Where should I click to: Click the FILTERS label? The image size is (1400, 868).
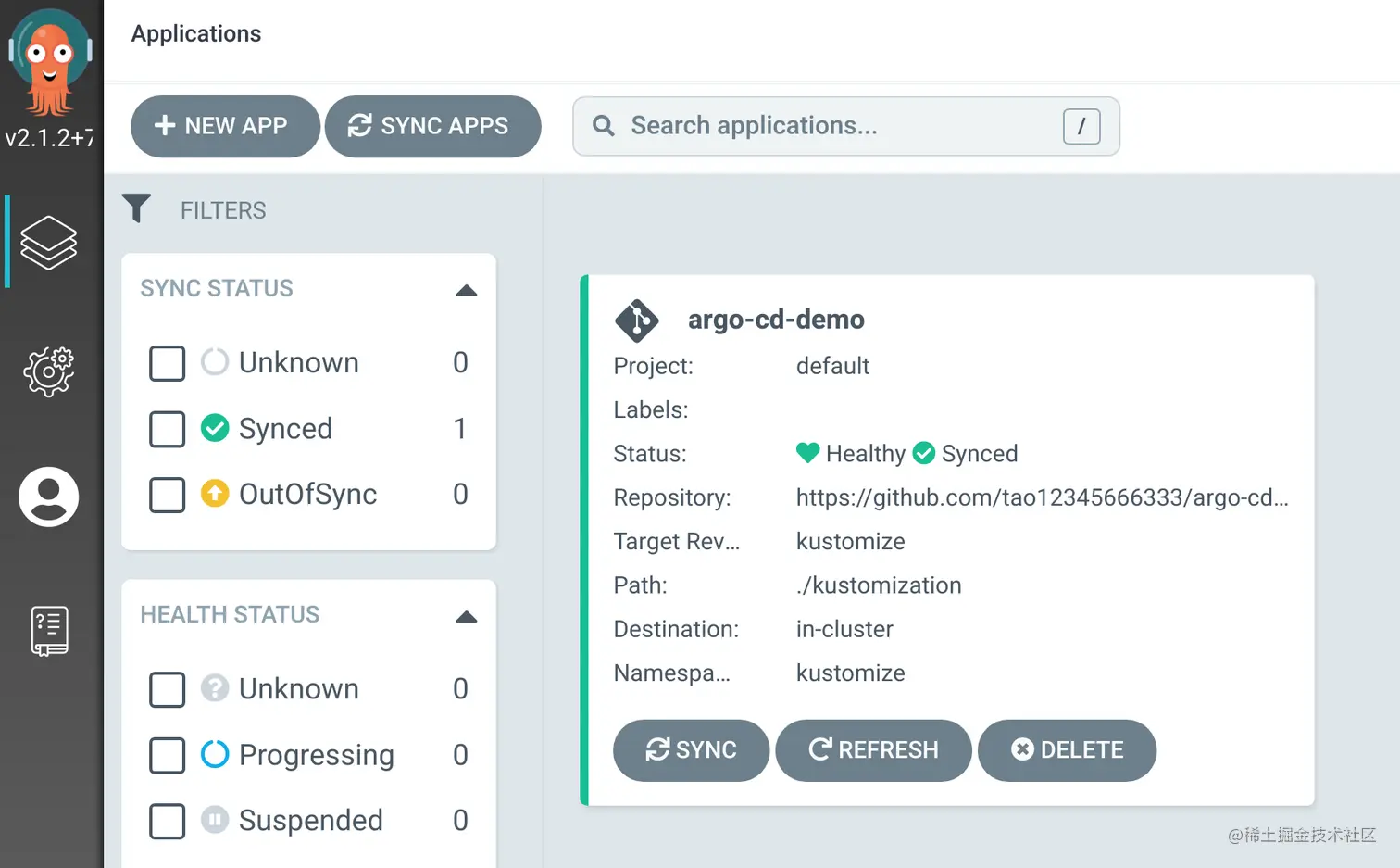223,210
